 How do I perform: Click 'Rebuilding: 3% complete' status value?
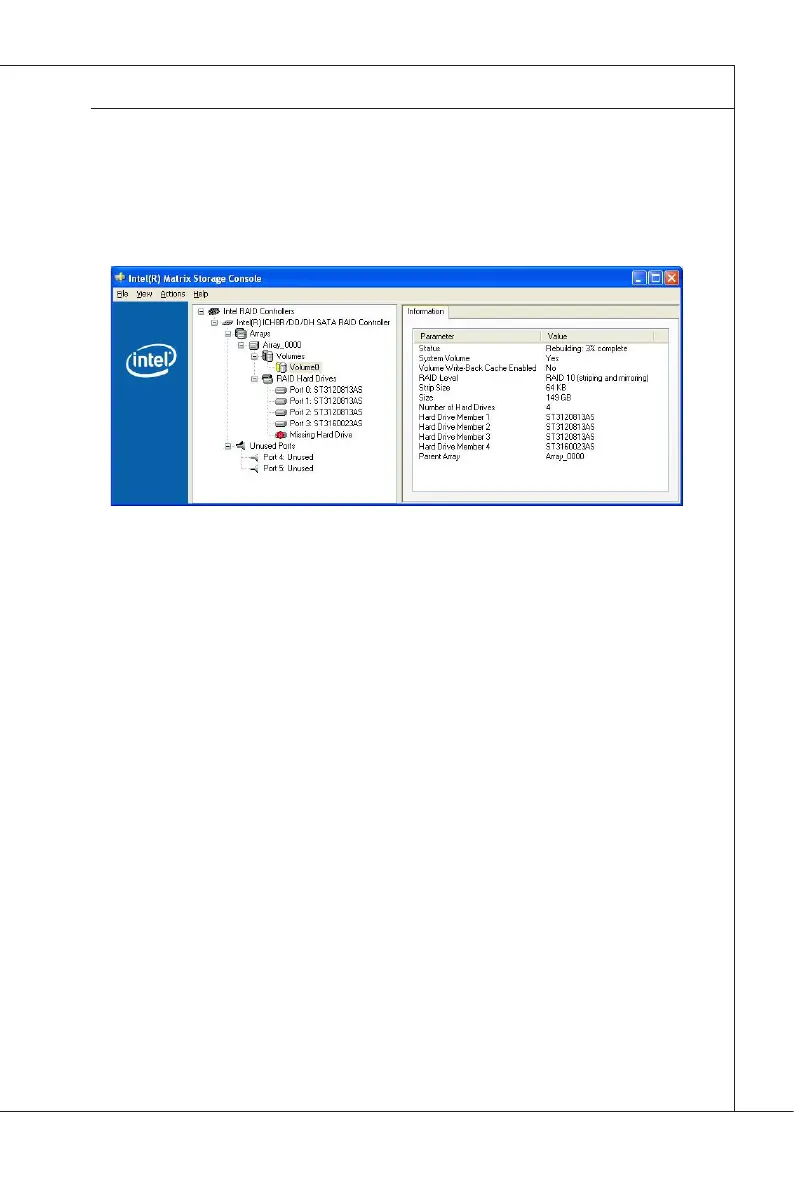click(x=587, y=349)
